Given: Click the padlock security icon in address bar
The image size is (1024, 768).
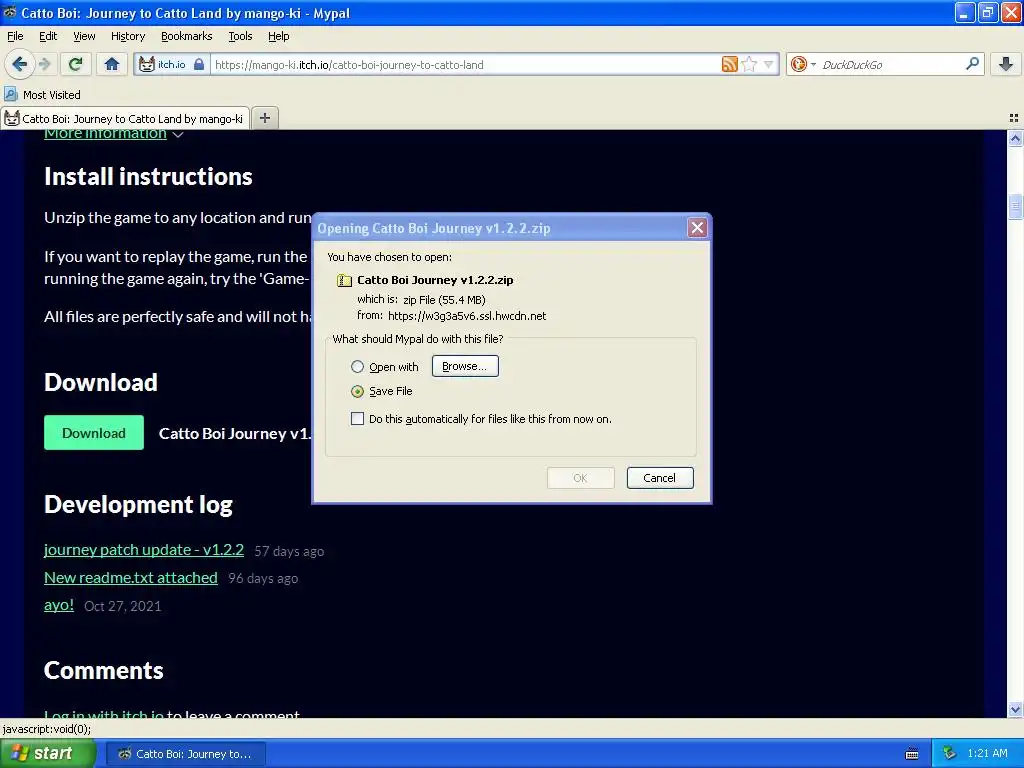Looking at the screenshot, I should pos(199,64).
